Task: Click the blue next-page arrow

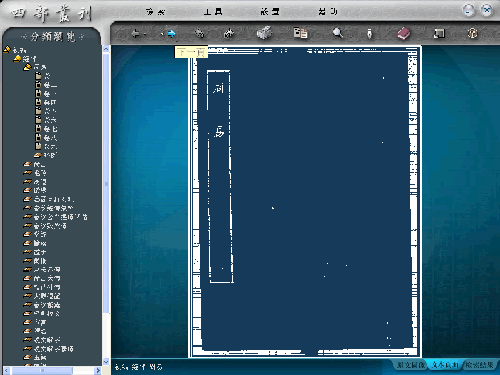Action: click(171, 33)
